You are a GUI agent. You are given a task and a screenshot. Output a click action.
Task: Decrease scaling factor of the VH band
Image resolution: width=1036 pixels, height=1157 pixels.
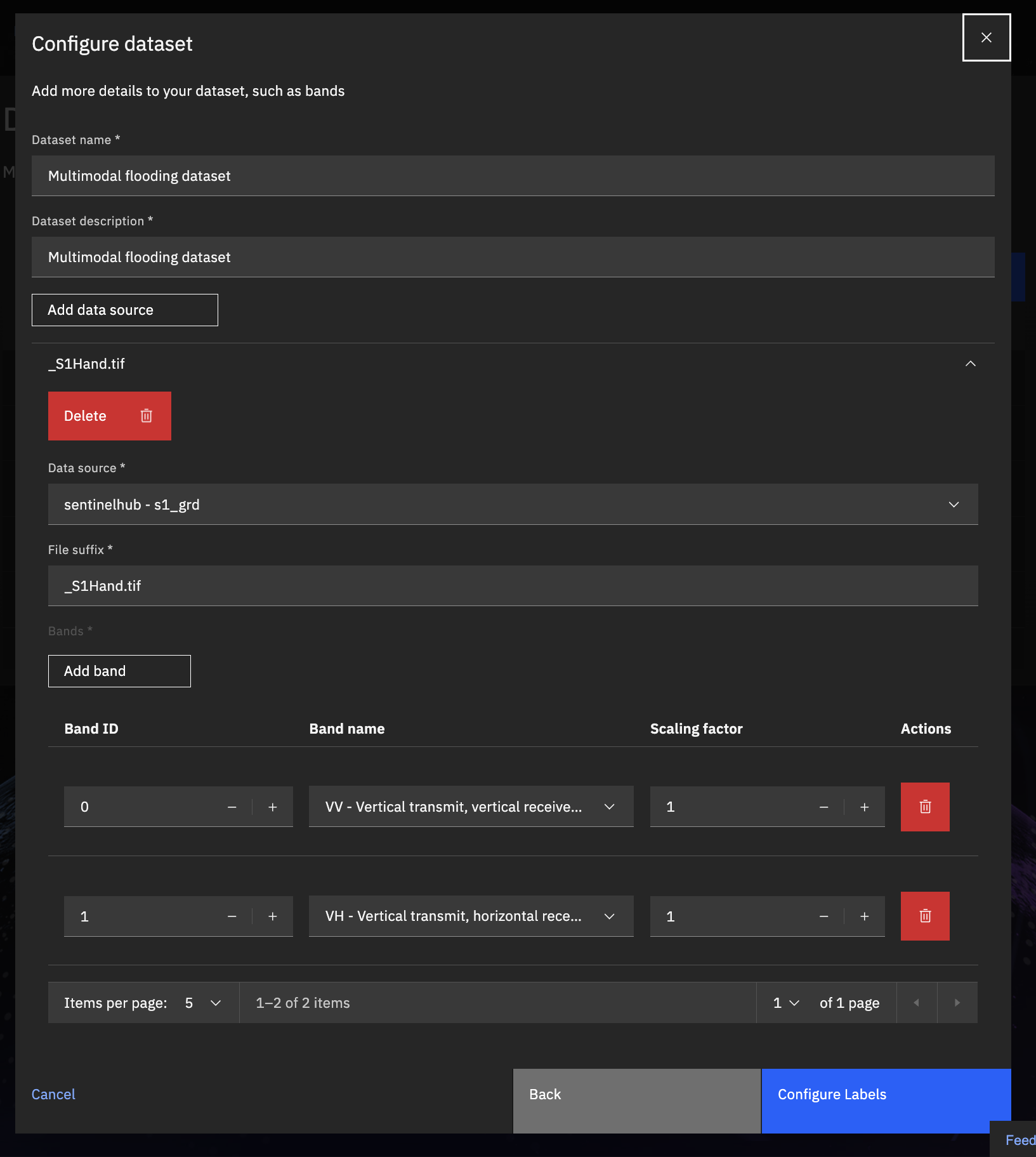point(823,916)
